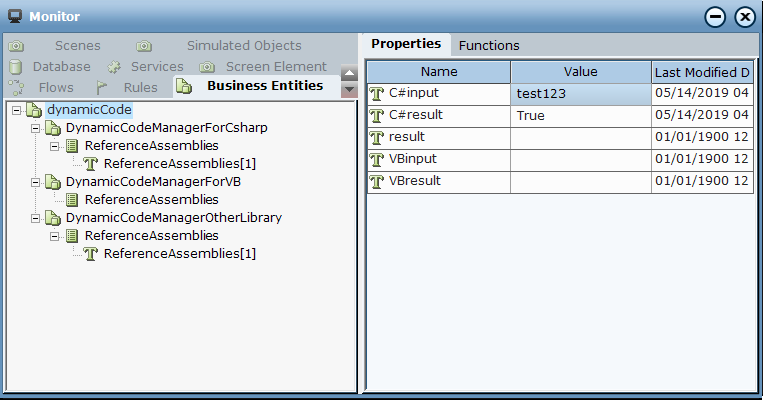Collapse the dynamicCode root node
The width and height of the screenshot is (763, 400).
point(17,110)
